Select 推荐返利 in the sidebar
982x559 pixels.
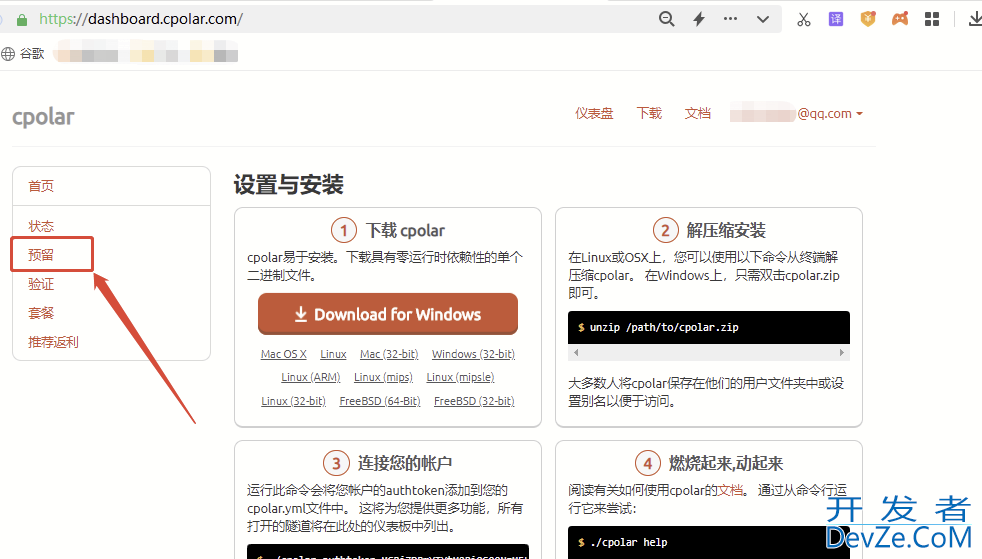coord(53,342)
